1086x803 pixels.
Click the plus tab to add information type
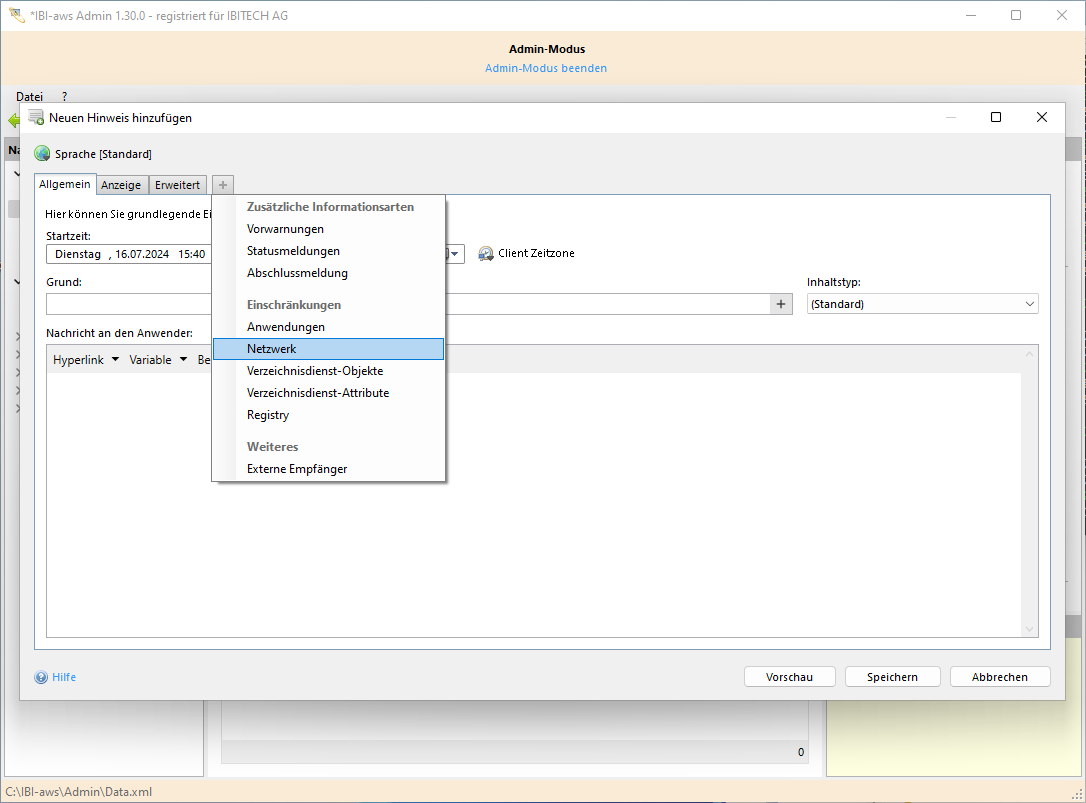click(x=223, y=185)
